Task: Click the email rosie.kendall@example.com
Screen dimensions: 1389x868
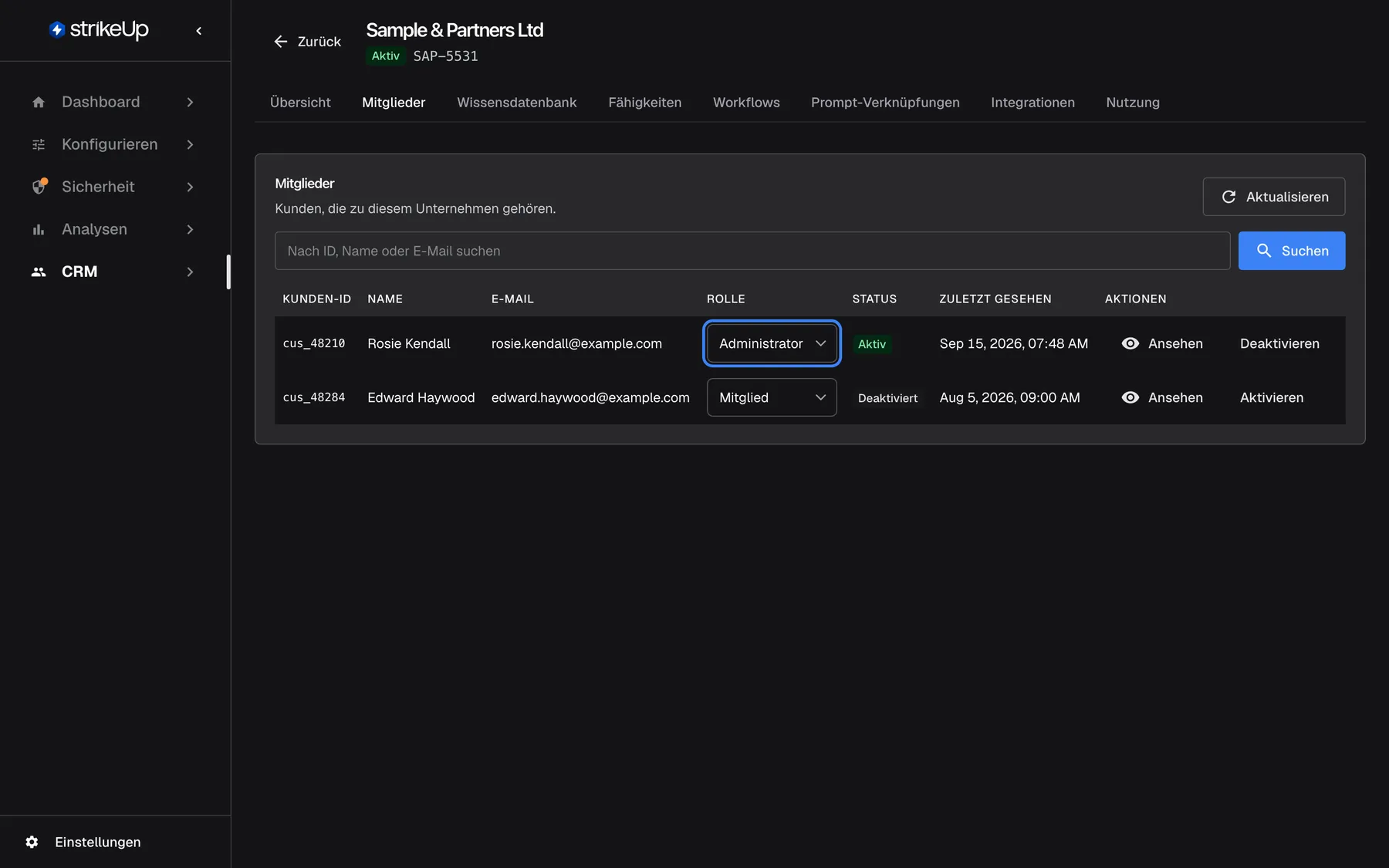Action: coord(576,343)
